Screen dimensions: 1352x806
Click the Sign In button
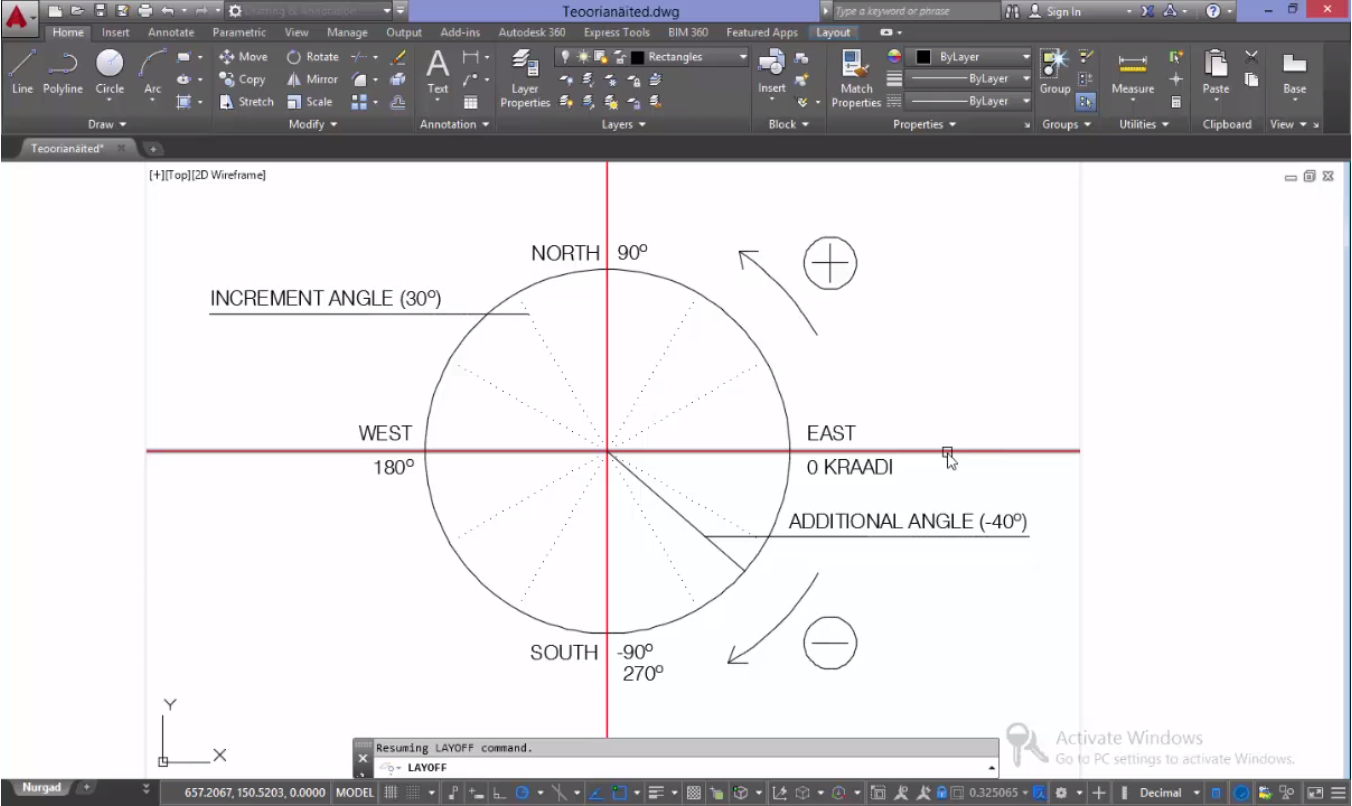[1063, 11]
